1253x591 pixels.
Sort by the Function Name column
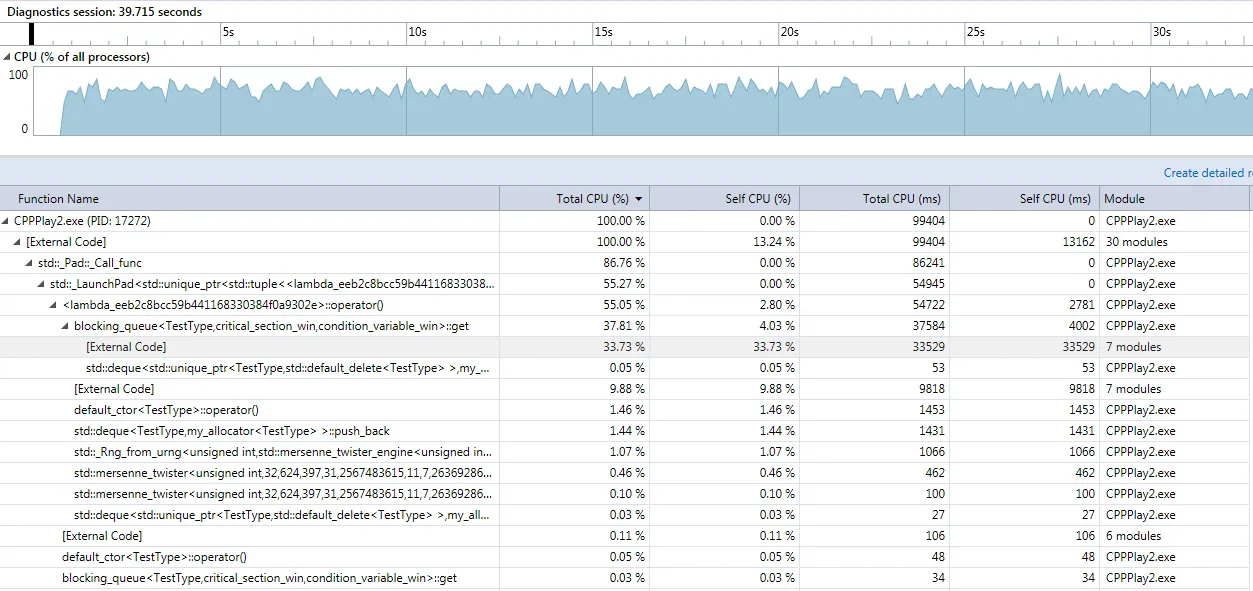250,198
